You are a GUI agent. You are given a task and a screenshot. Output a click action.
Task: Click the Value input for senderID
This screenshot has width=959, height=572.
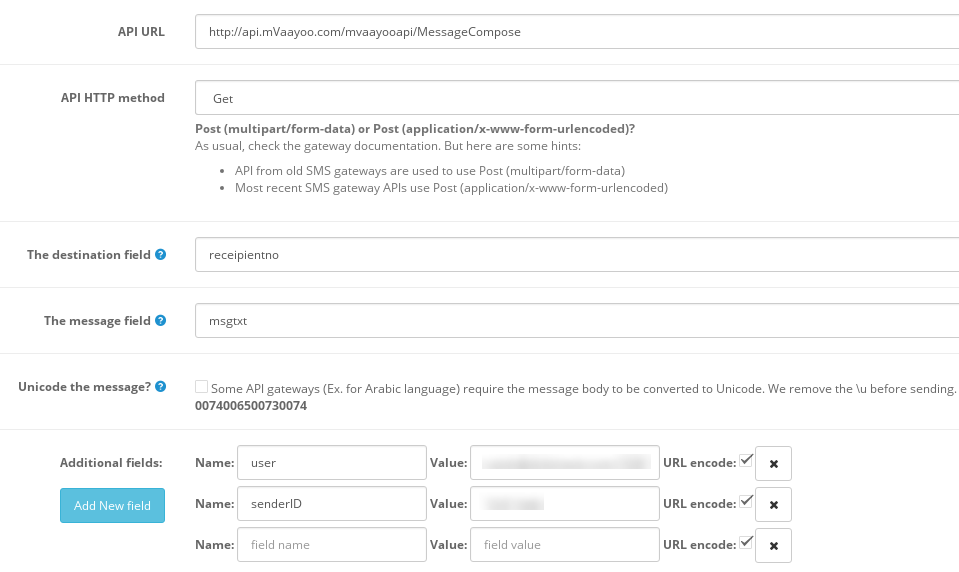coord(564,504)
